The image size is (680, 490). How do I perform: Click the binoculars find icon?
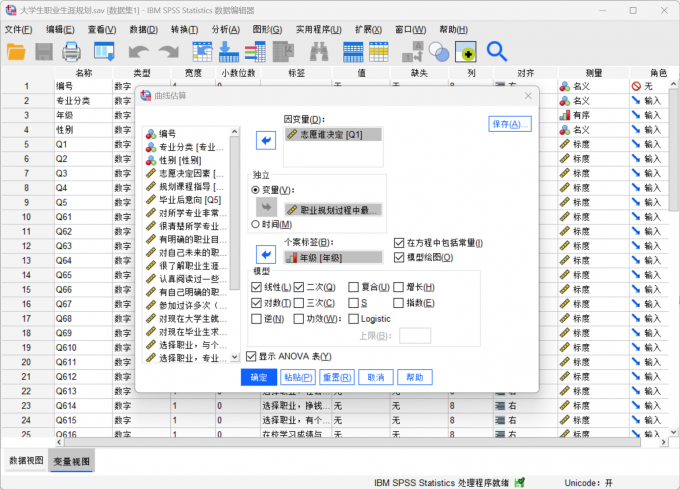[x=319, y=52]
